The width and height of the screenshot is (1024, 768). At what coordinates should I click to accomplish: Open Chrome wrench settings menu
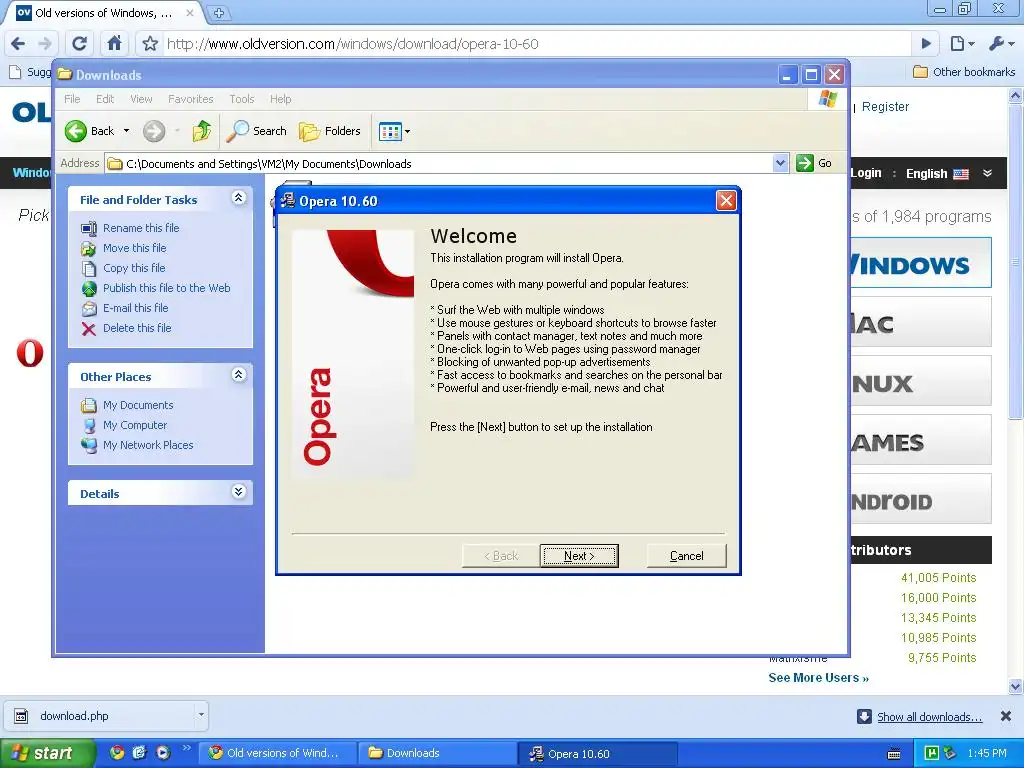1002,44
